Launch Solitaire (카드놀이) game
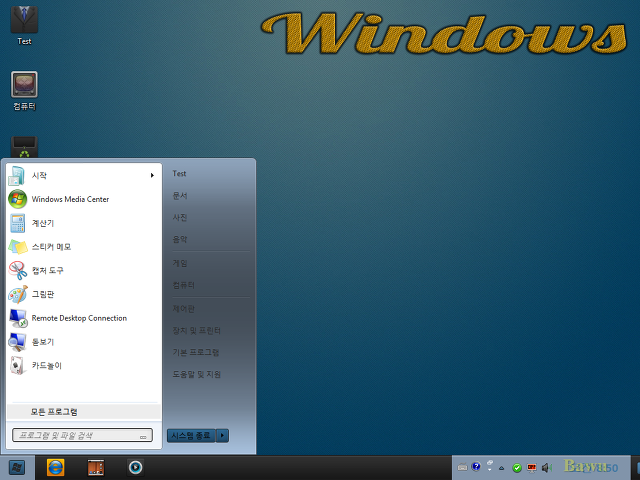Screen dimensions: 640x480 [84, 365]
